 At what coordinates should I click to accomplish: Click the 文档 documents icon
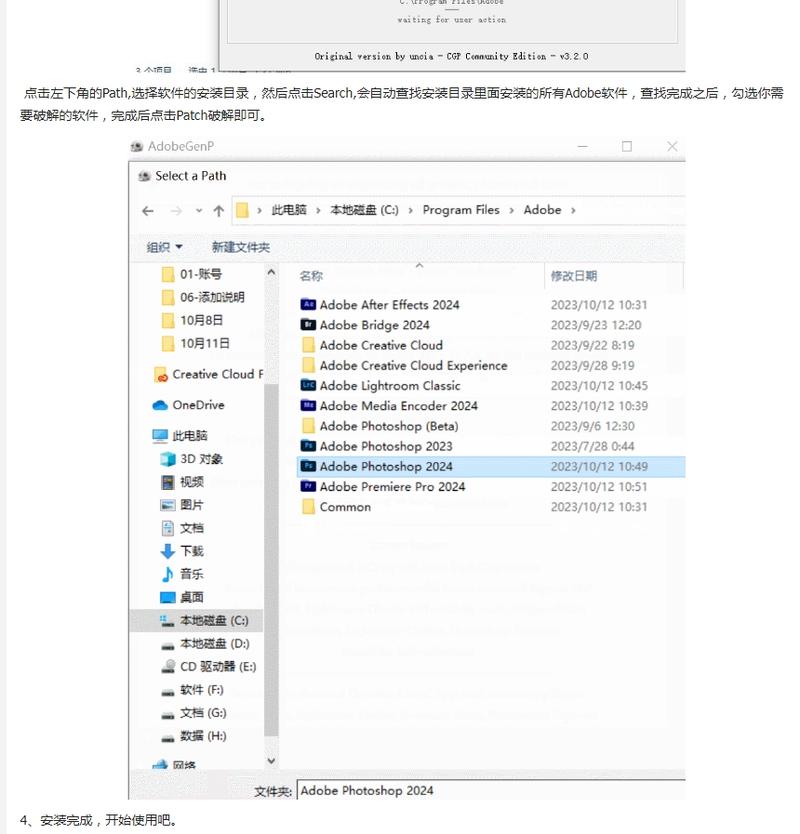(168, 528)
